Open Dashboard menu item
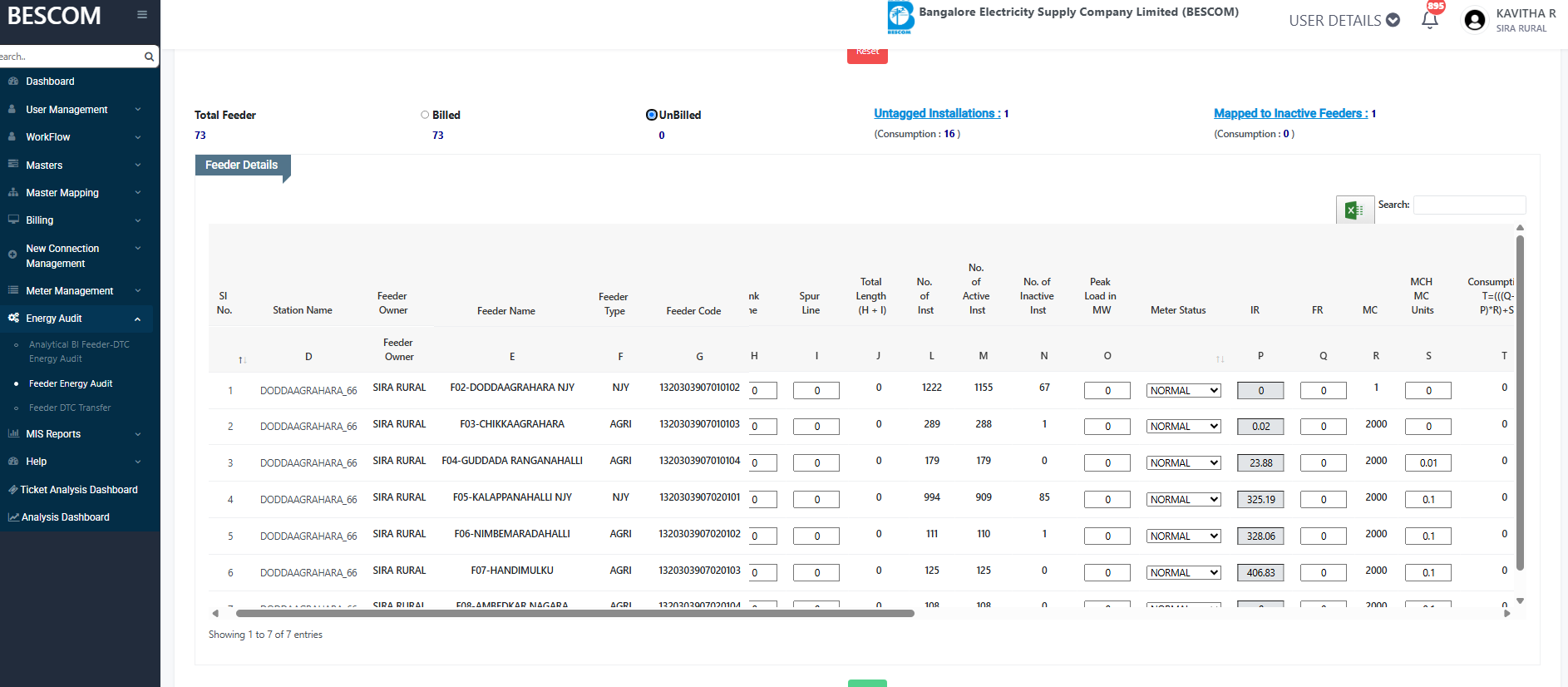 click(50, 82)
